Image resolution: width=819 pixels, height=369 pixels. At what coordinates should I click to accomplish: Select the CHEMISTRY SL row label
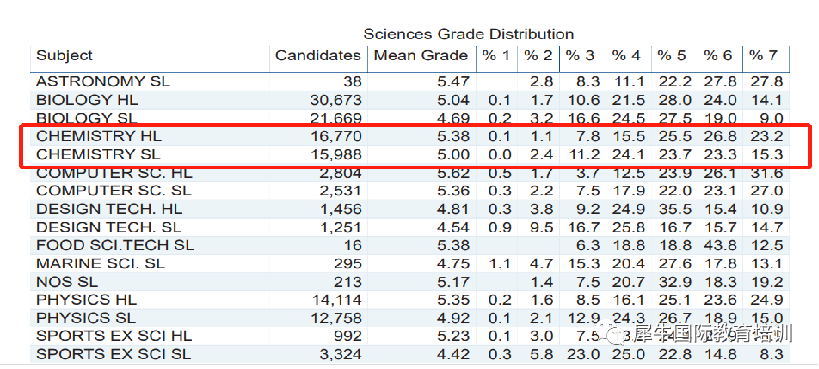point(98,155)
